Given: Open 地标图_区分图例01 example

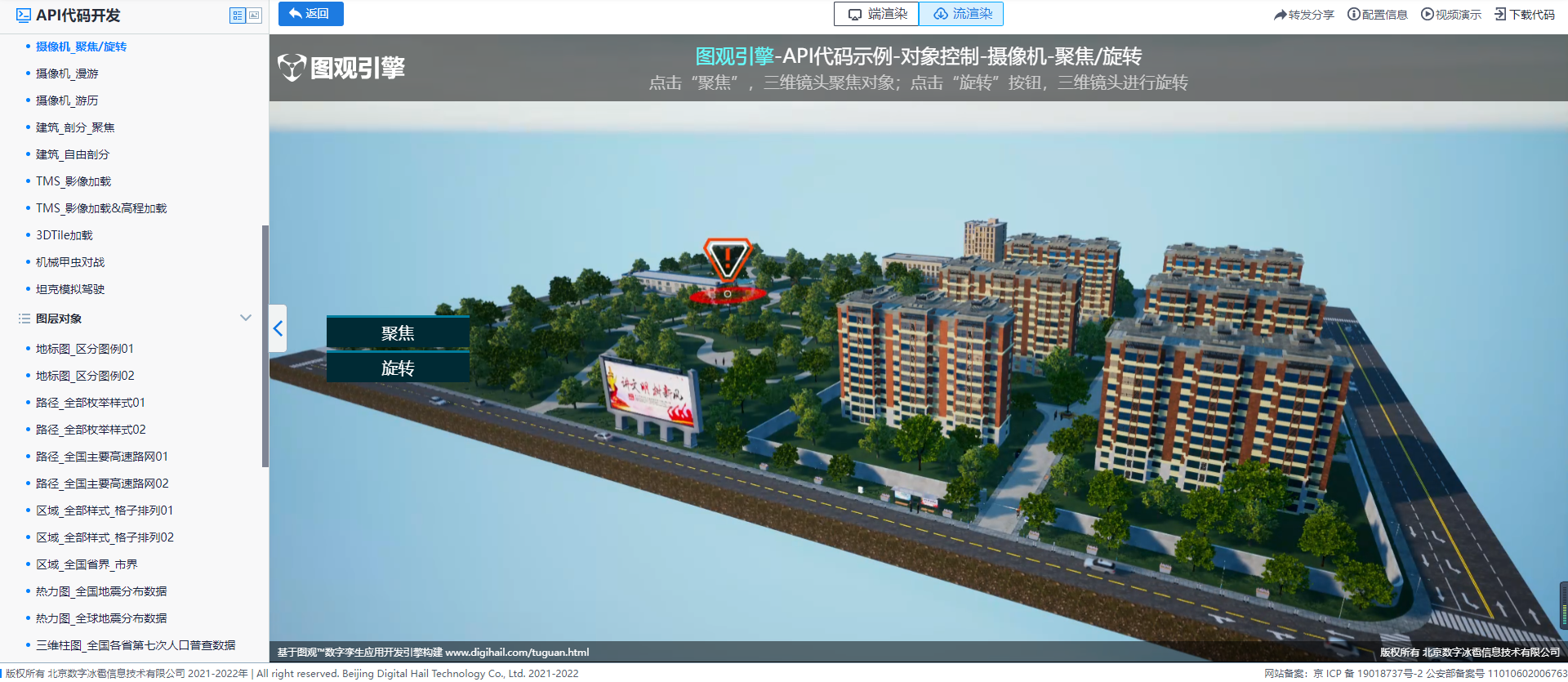Looking at the screenshot, I should point(85,349).
